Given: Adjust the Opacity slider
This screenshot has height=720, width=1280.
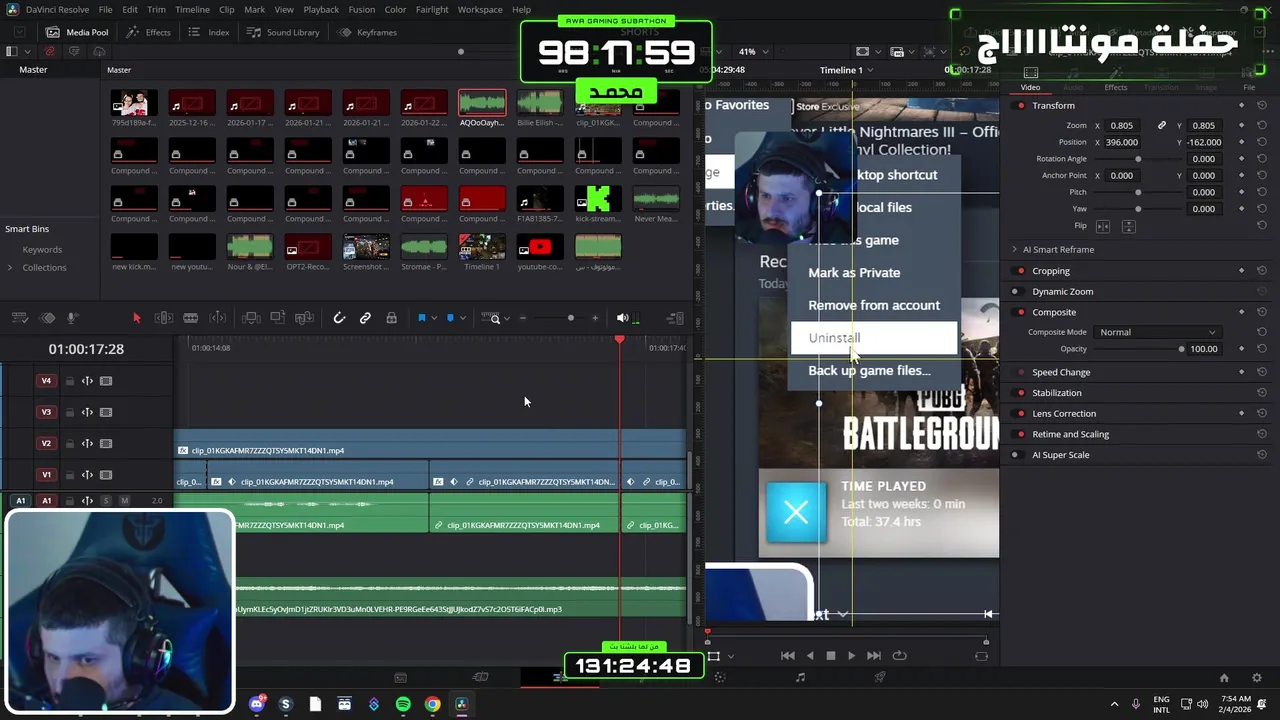Looking at the screenshot, I should click(1182, 349).
